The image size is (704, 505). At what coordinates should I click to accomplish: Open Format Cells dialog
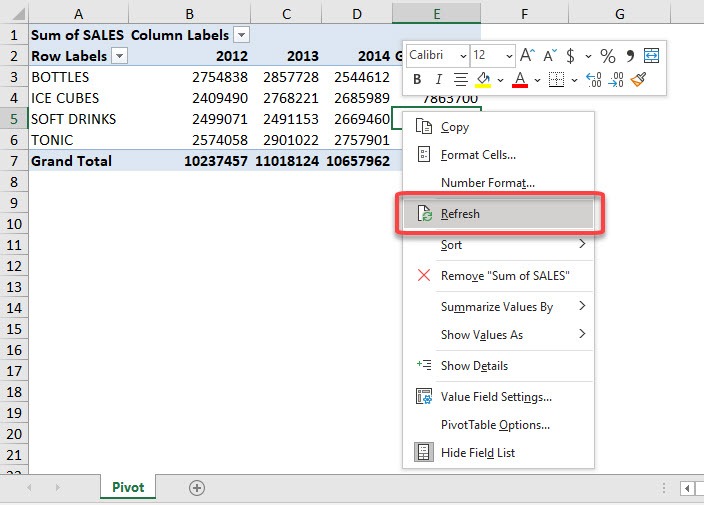(498, 155)
